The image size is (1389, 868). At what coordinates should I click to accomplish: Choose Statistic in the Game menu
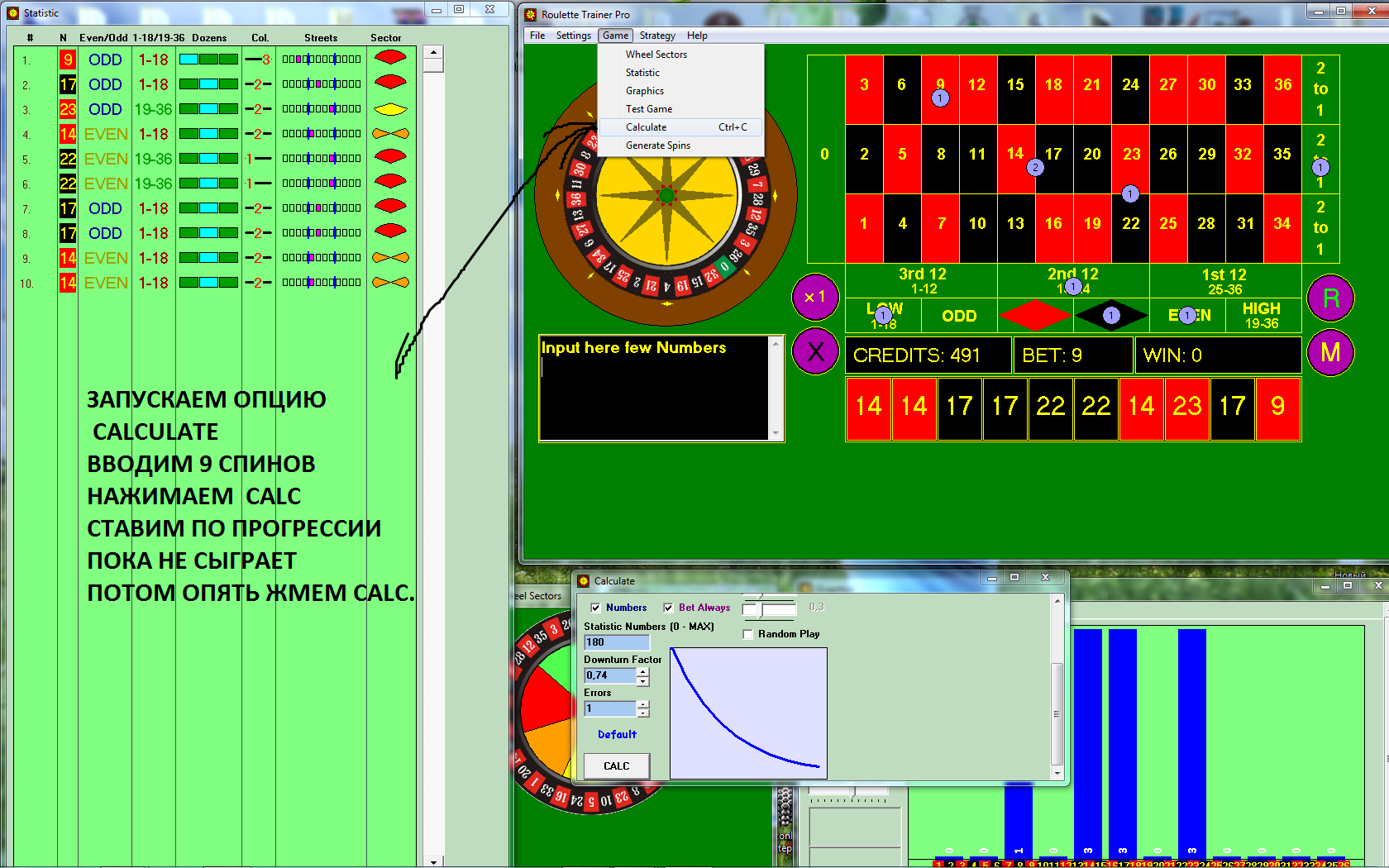coord(680,73)
